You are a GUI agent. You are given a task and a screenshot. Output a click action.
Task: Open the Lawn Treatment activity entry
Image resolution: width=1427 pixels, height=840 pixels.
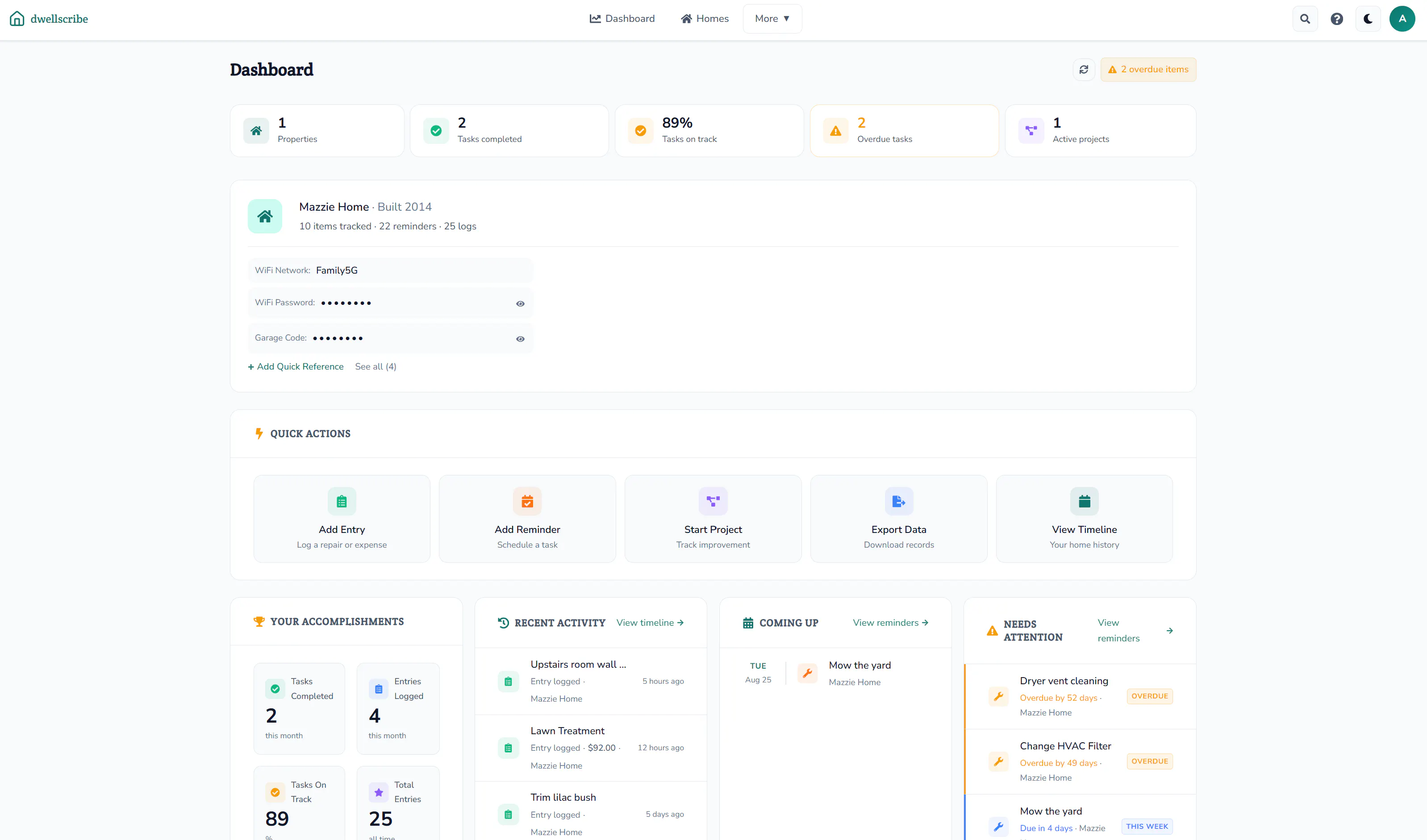click(x=591, y=749)
